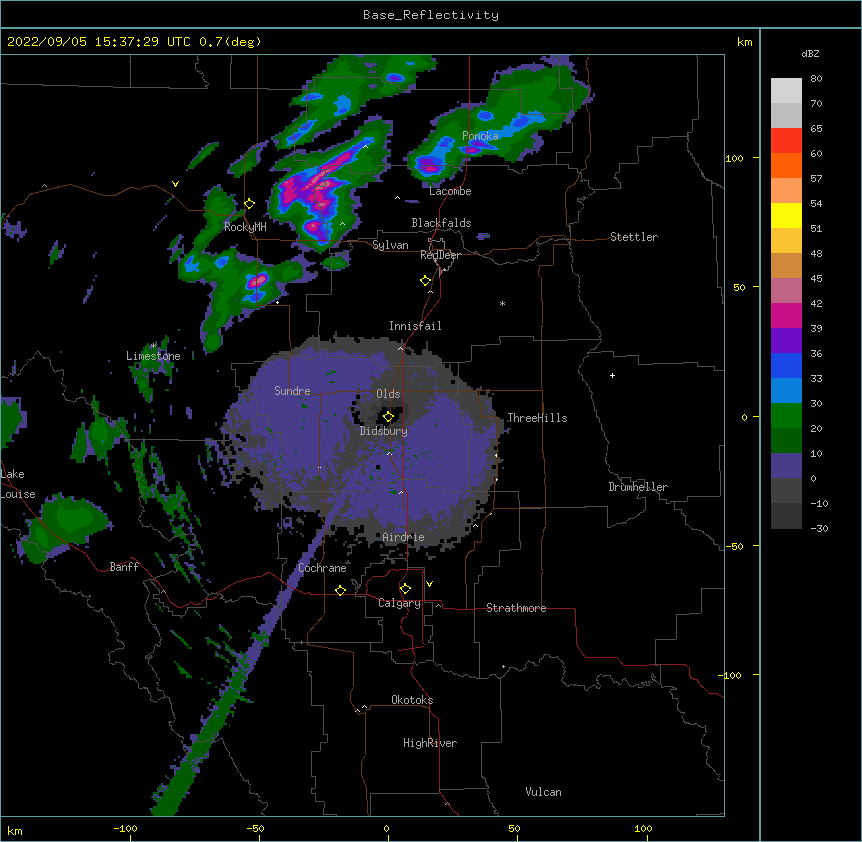Select the yellow diamond between Olds and Didsbury

[388, 417]
